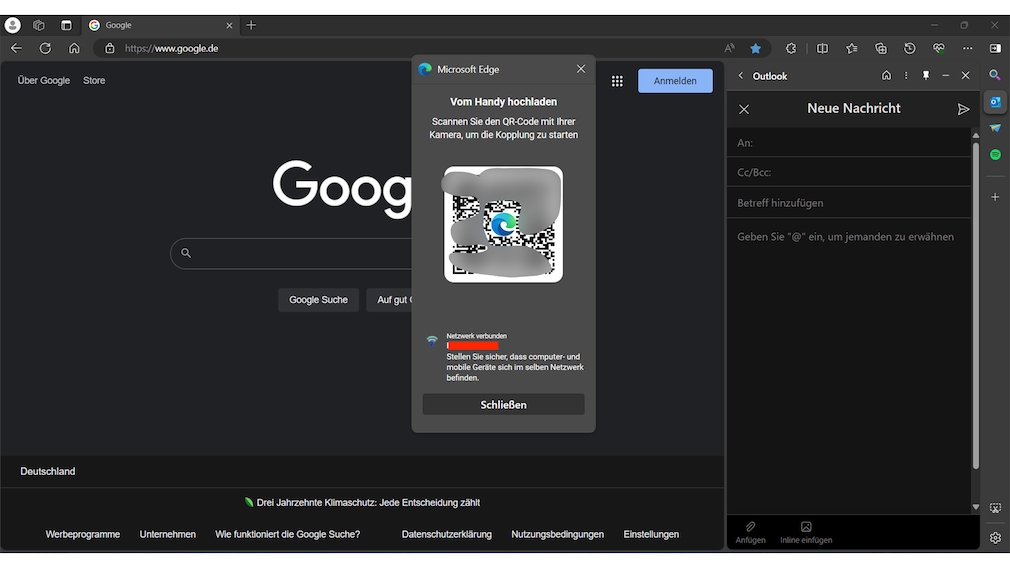
Task: Open the Favorites list
Action: tap(852, 48)
